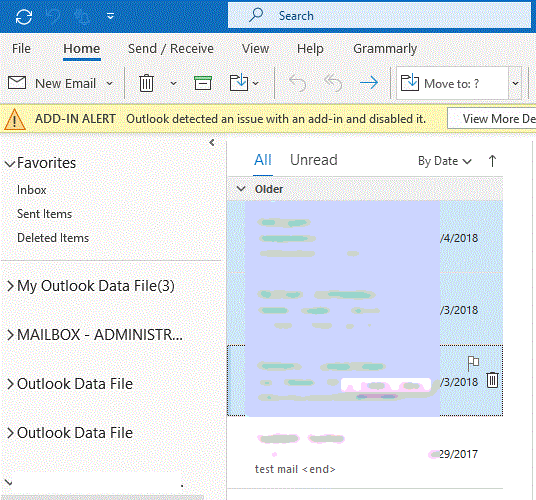Open the Move dropdown arrow beside folder icon
The image size is (536, 500).
[x=255, y=83]
